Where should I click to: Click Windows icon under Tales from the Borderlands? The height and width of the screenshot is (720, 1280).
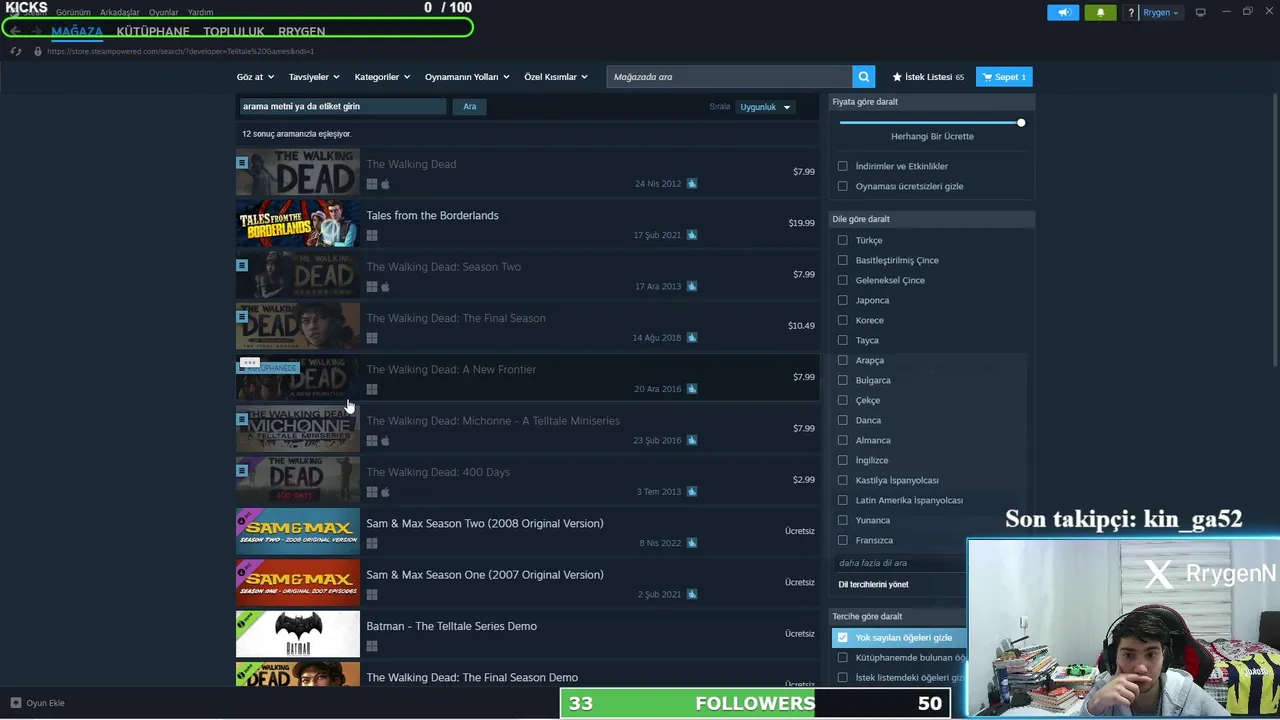coord(372,236)
